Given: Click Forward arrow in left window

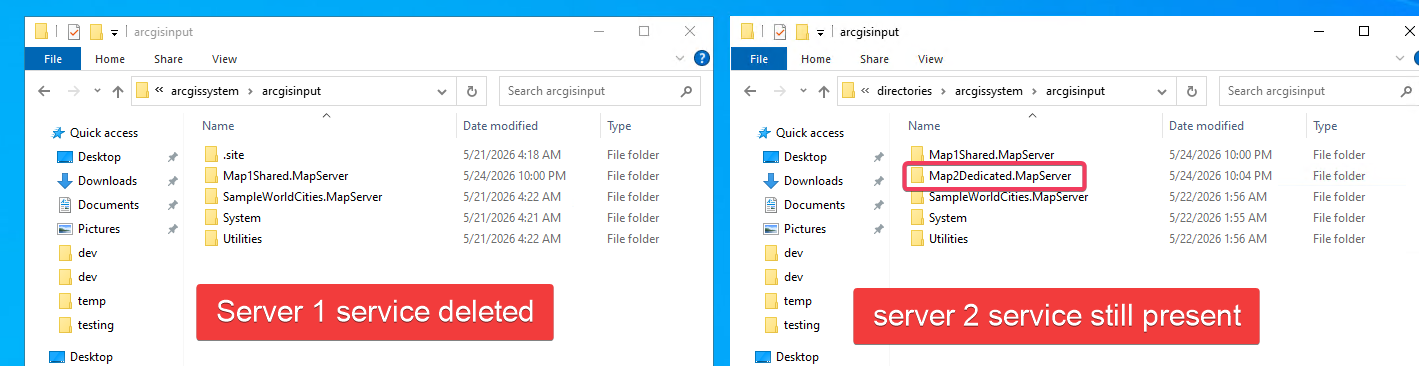Looking at the screenshot, I should tap(73, 91).
